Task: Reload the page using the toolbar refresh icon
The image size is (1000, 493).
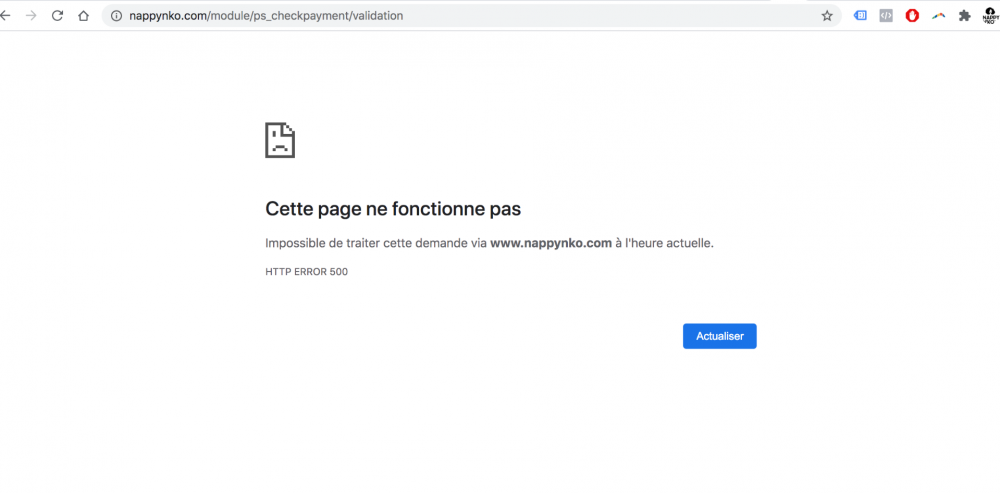Action: pos(57,16)
